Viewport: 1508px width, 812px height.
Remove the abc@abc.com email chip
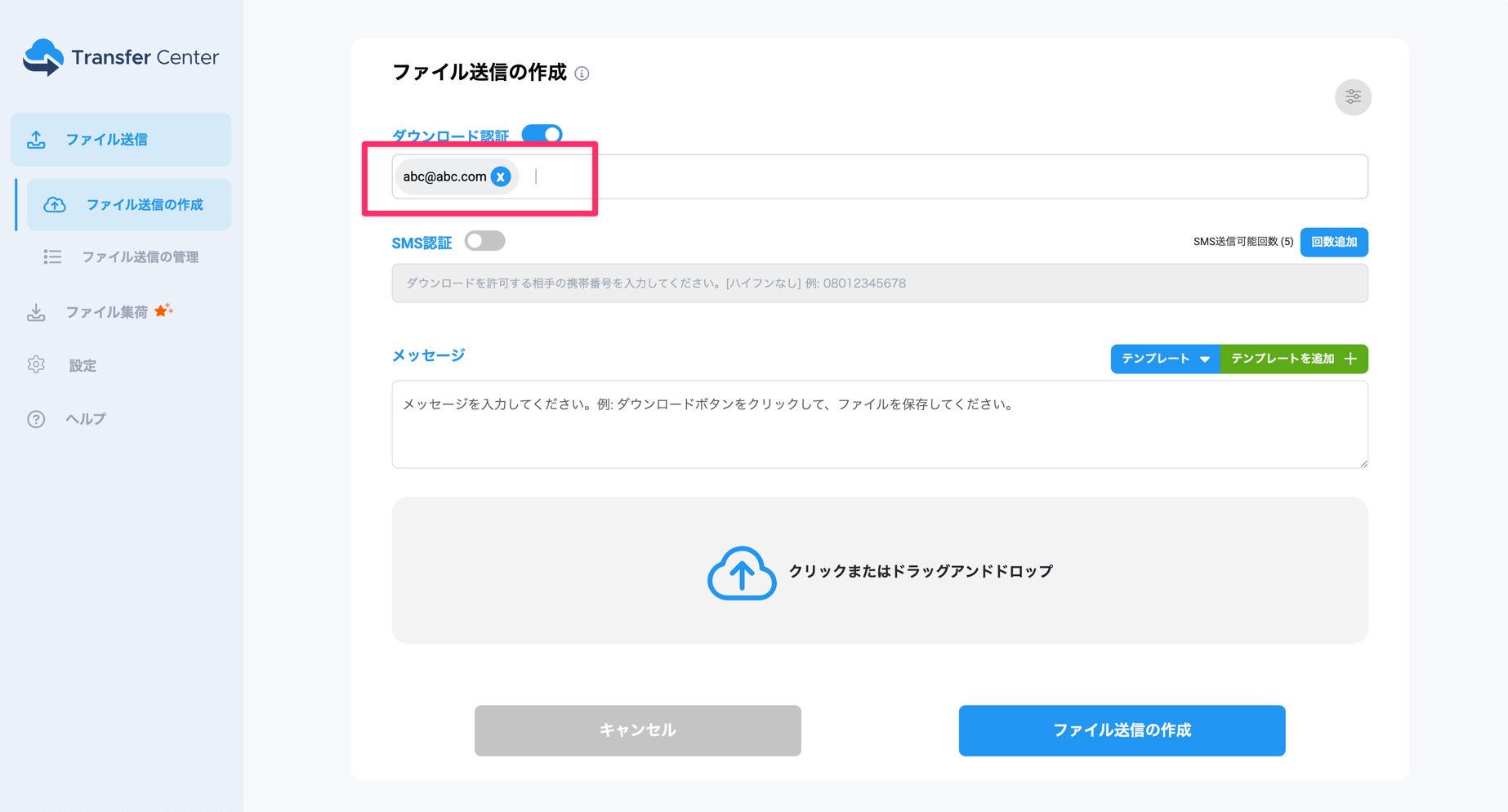click(x=501, y=176)
